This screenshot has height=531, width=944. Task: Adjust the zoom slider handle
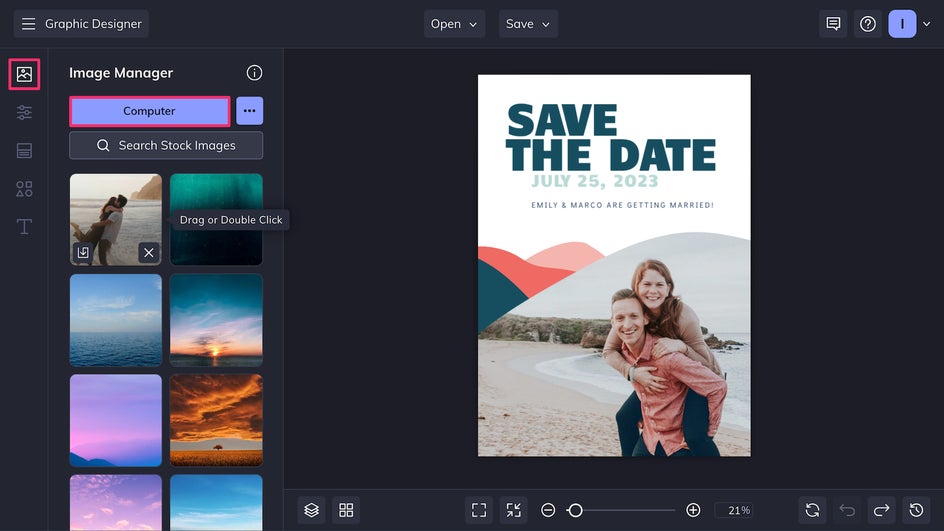576,510
